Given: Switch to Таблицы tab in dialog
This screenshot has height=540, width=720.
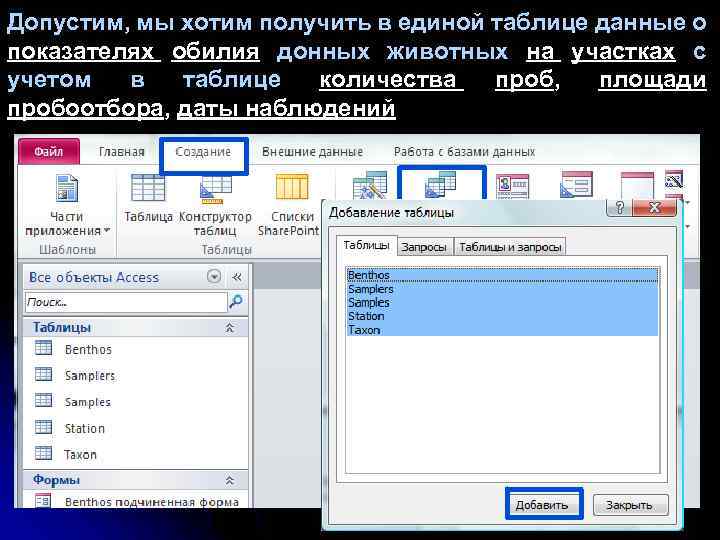Looking at the screenshot, I should (366, 245).
